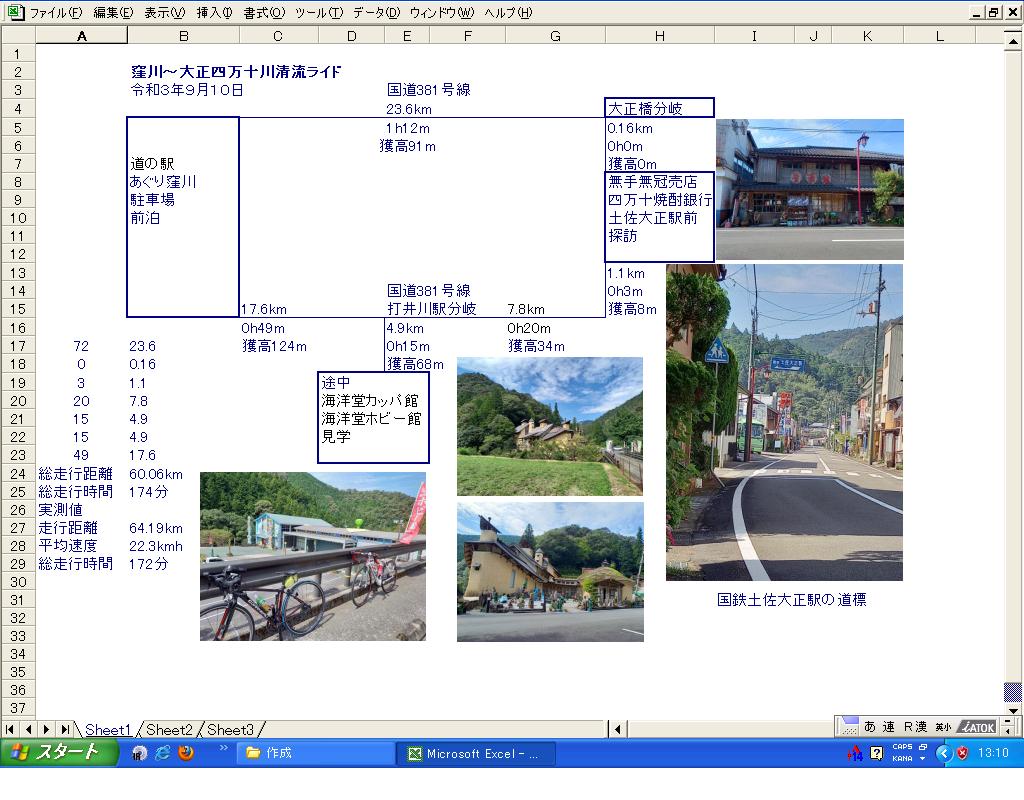1024x800 pixels.
Task: Expand hidden system tray icons arrow
Action: coord(943,754)
